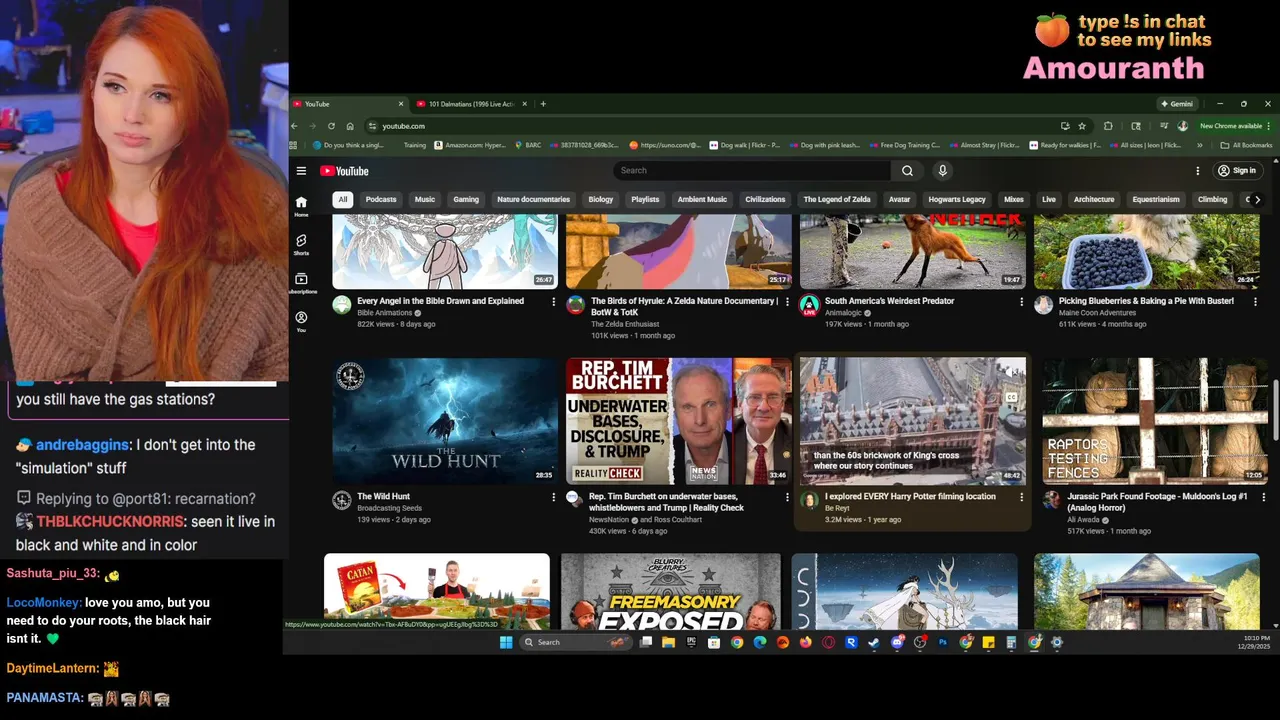Show more category chips with the right arrow

[x=1258, y=199]
